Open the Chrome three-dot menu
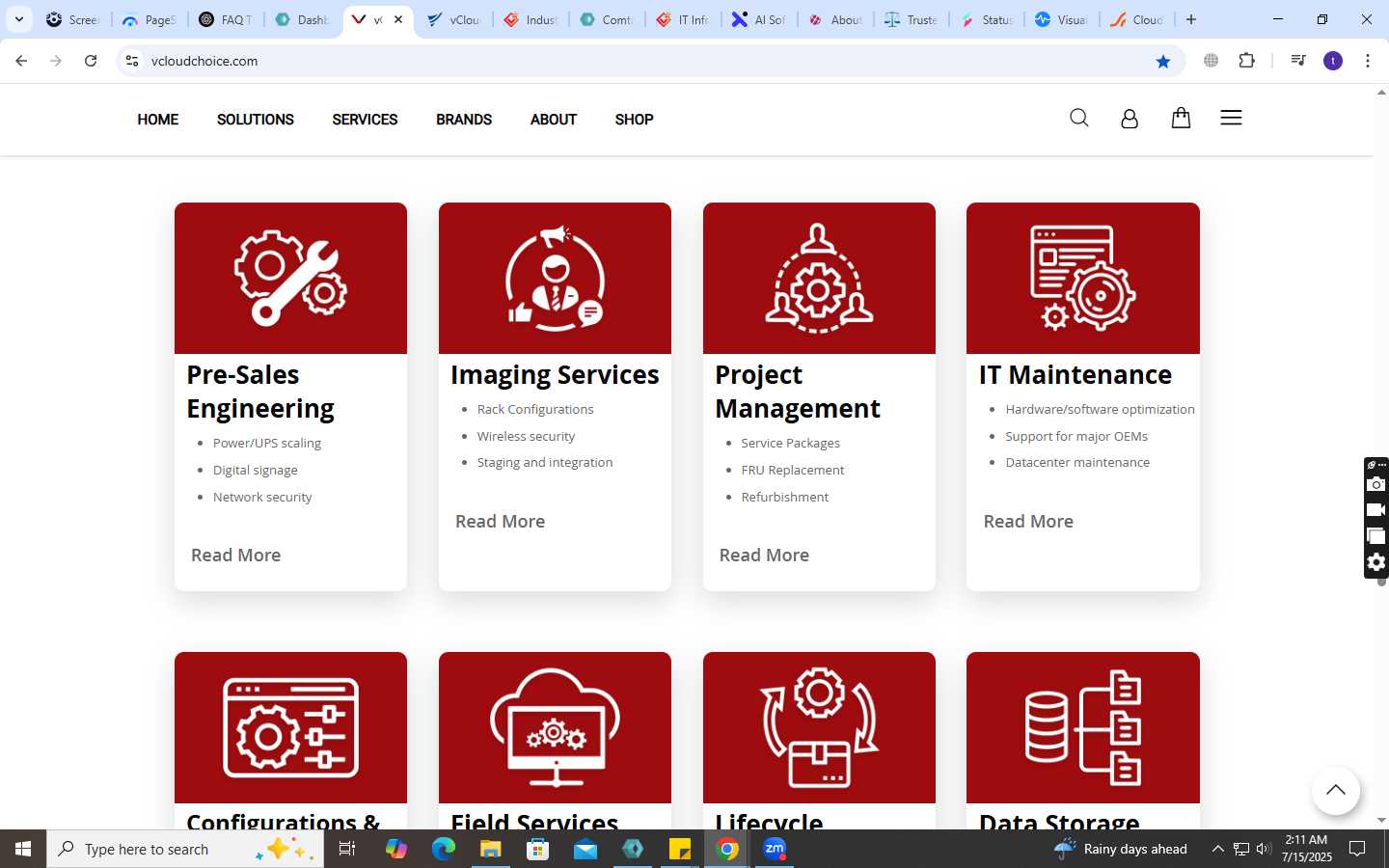The image size is (1389, 868). click(x=1368, y=61)
